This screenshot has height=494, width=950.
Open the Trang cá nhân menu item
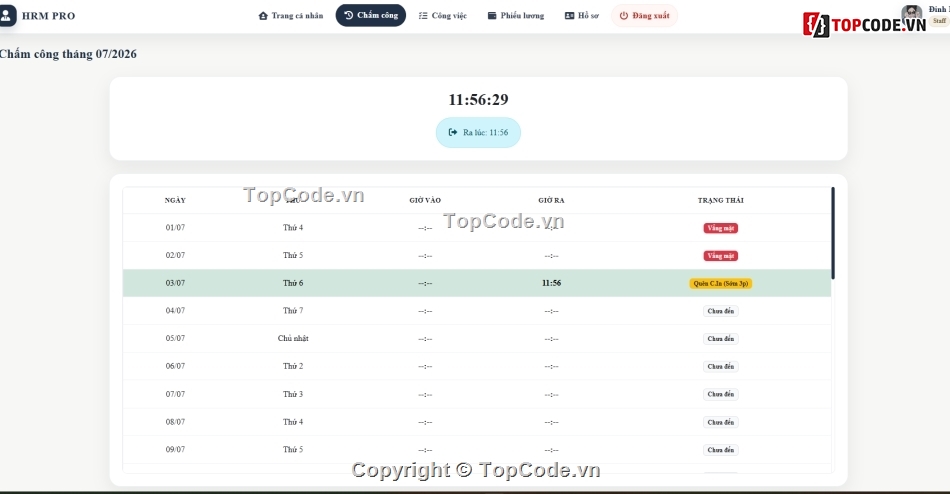tap(291, 16)
